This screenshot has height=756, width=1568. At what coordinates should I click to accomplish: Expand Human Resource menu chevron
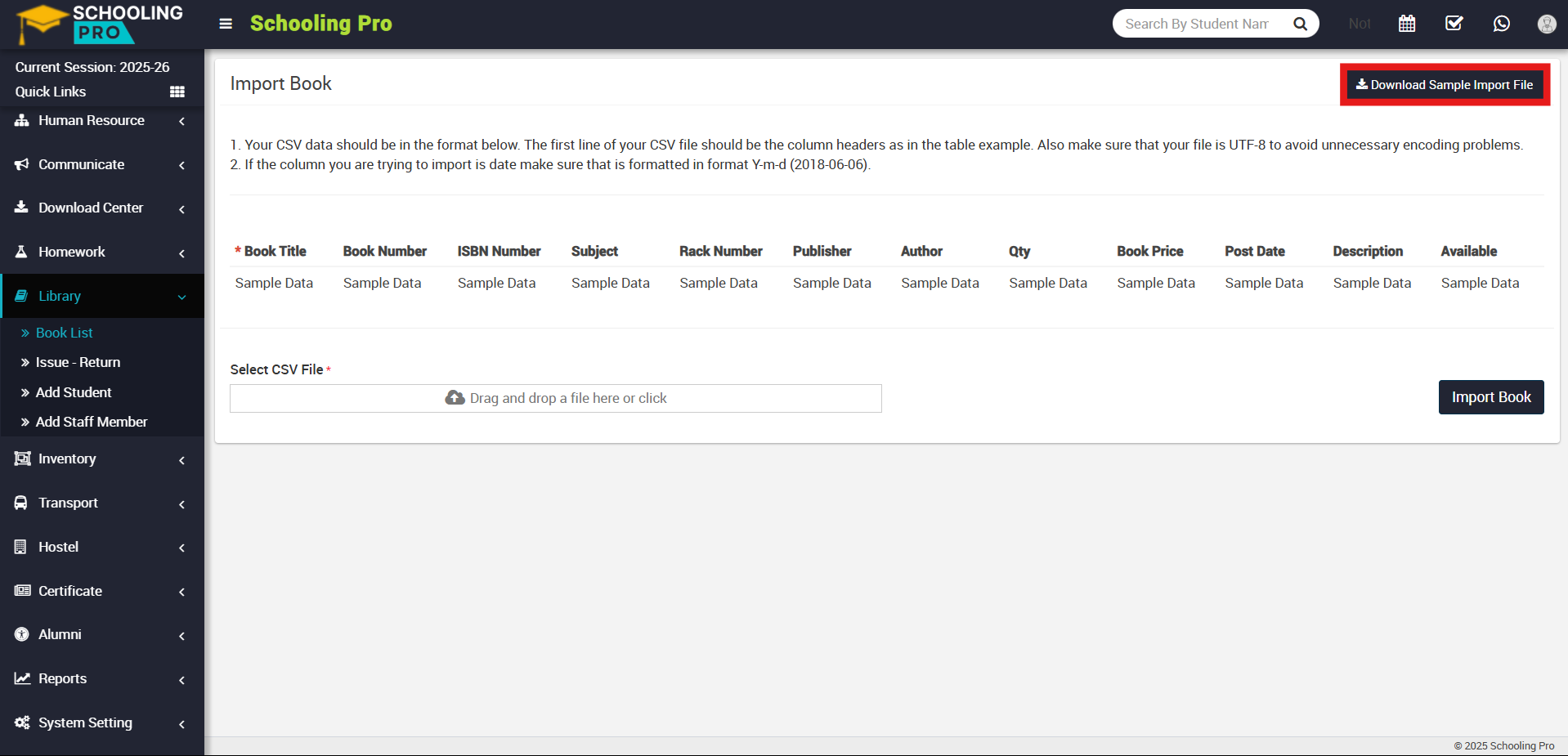pos(181,121)
